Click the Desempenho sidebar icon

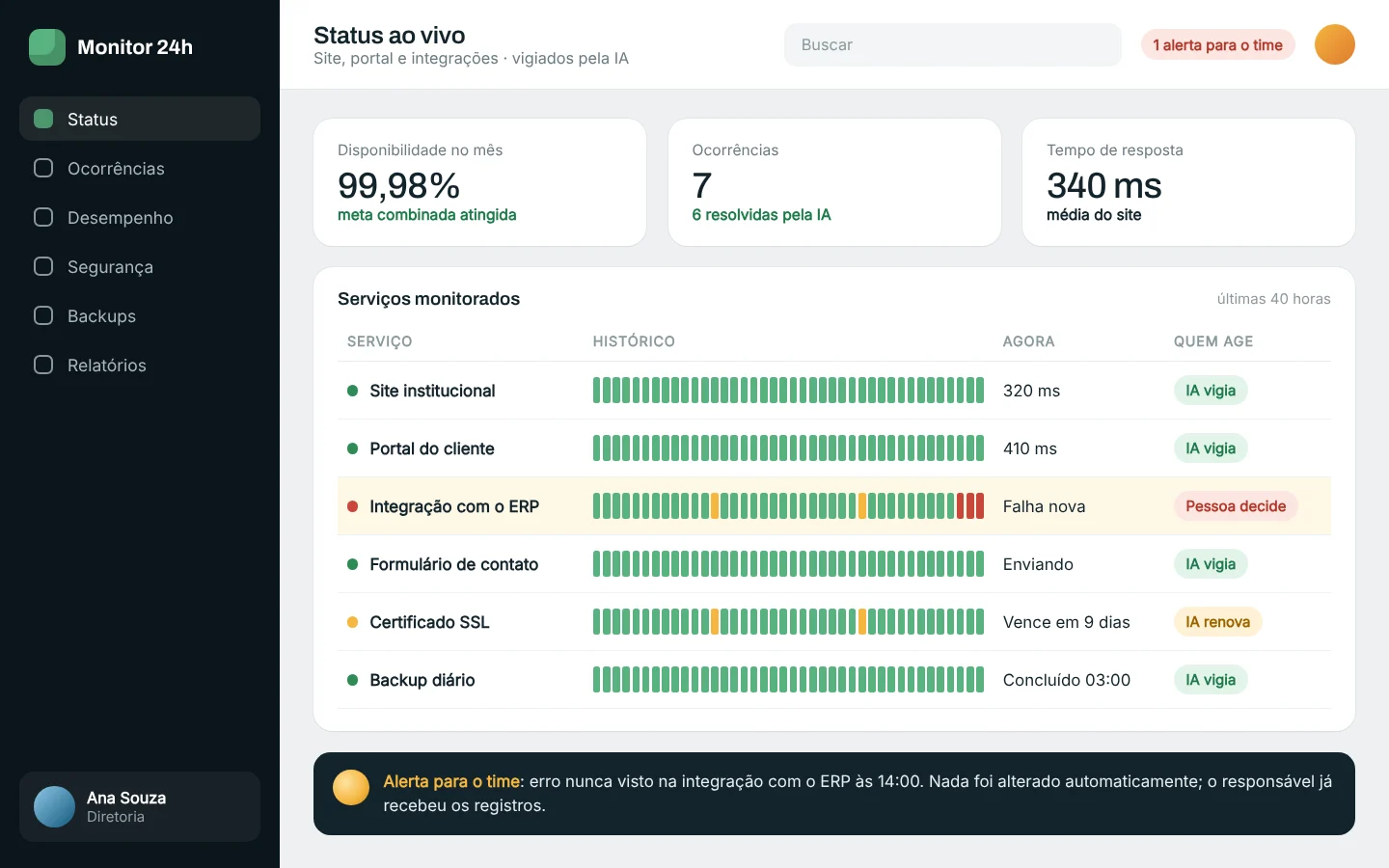[x=43, y=217]
